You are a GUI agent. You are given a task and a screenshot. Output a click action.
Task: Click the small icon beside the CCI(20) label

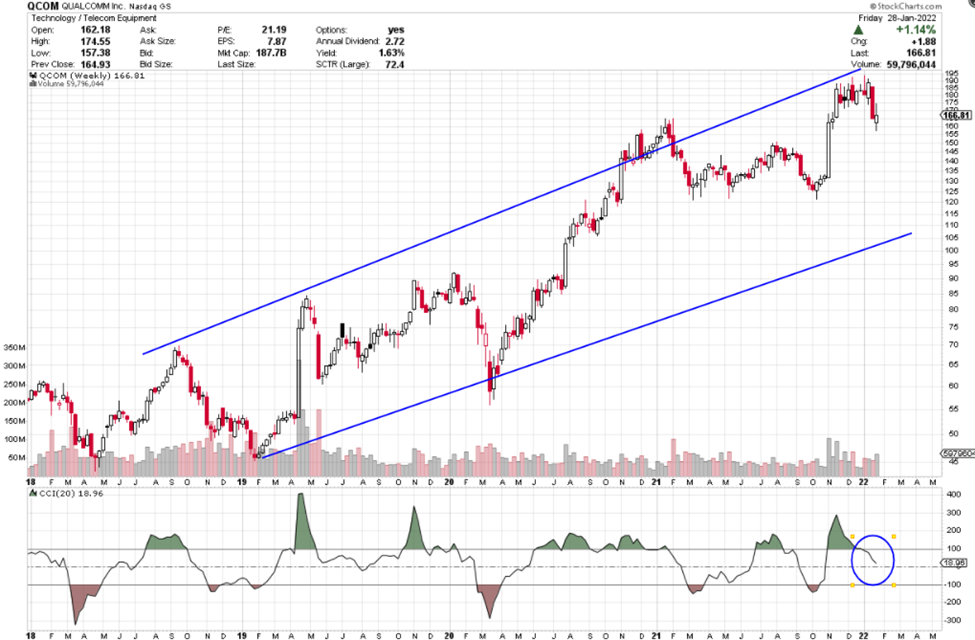coord(34,493)
